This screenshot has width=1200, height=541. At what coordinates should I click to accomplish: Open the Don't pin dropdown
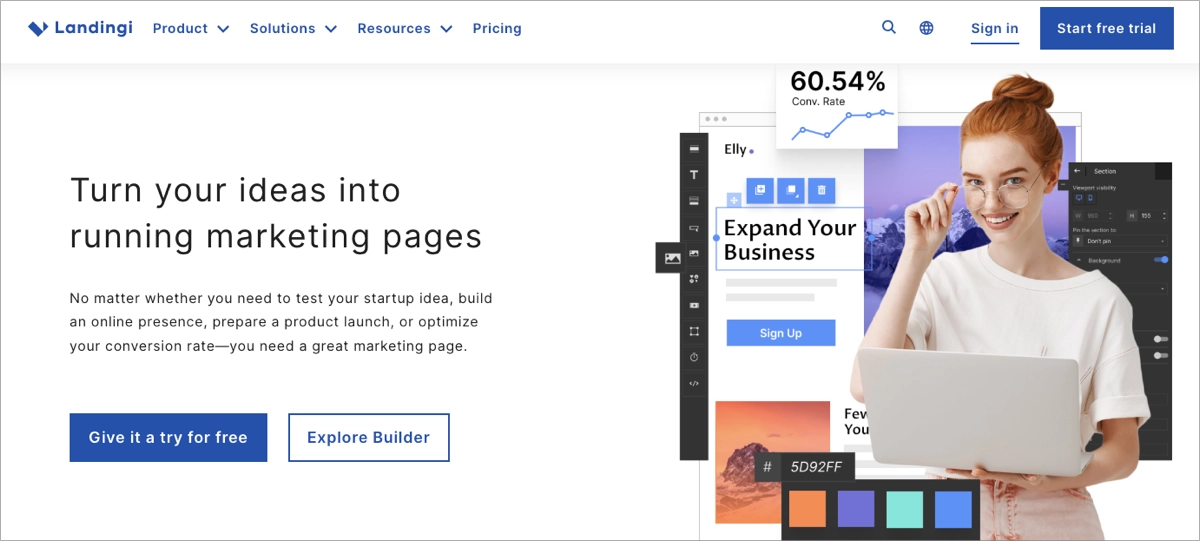coord(1120,241)
